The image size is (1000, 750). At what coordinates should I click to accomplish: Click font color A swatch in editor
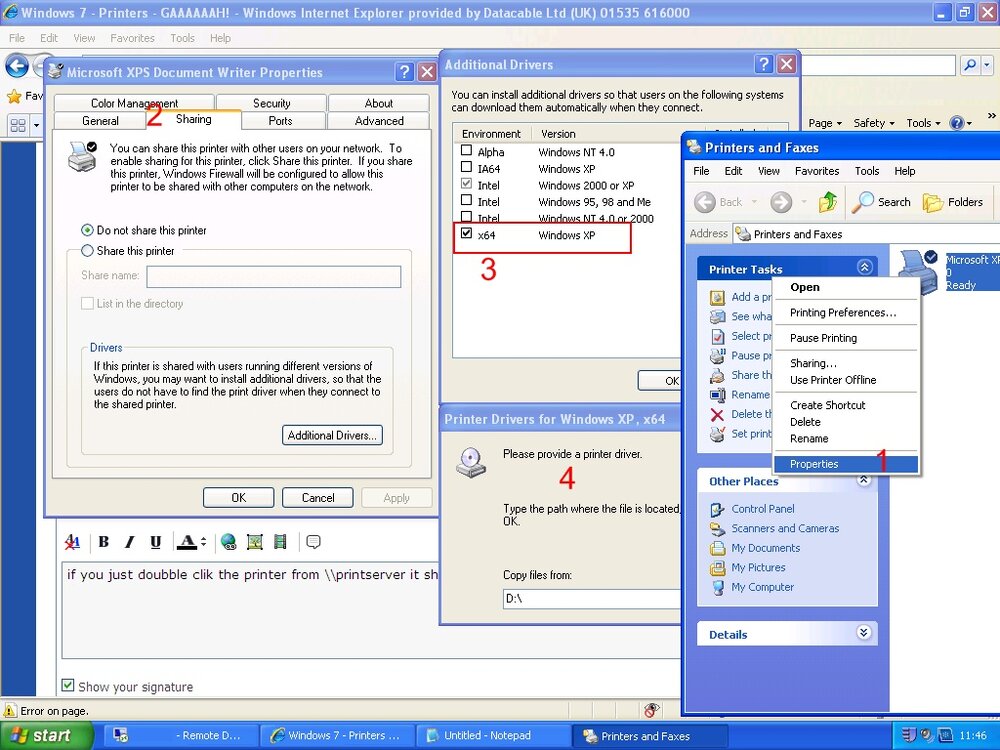pos(187,542)
